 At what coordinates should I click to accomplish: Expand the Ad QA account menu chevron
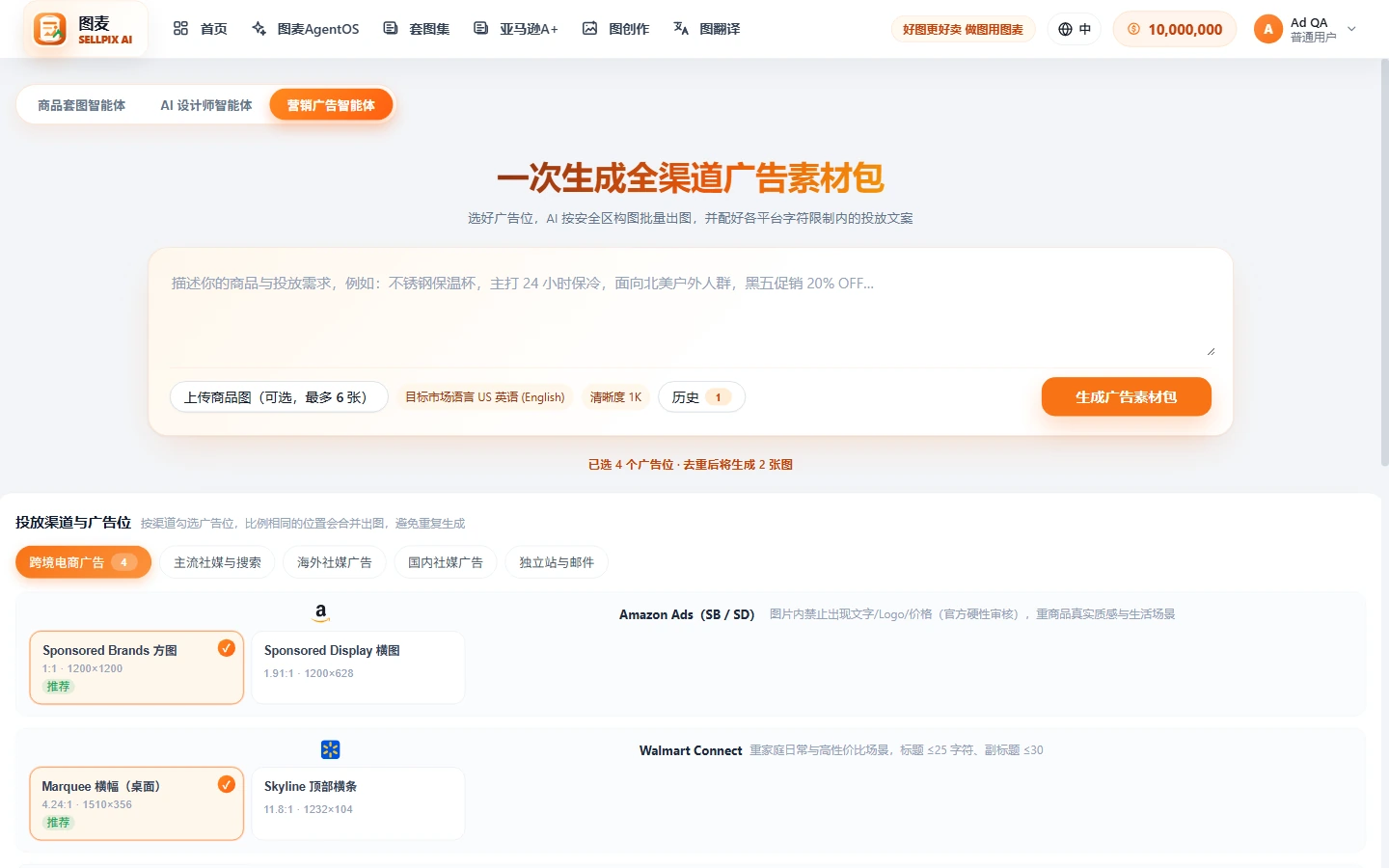pyautogui.click(x=1351, y=29)
